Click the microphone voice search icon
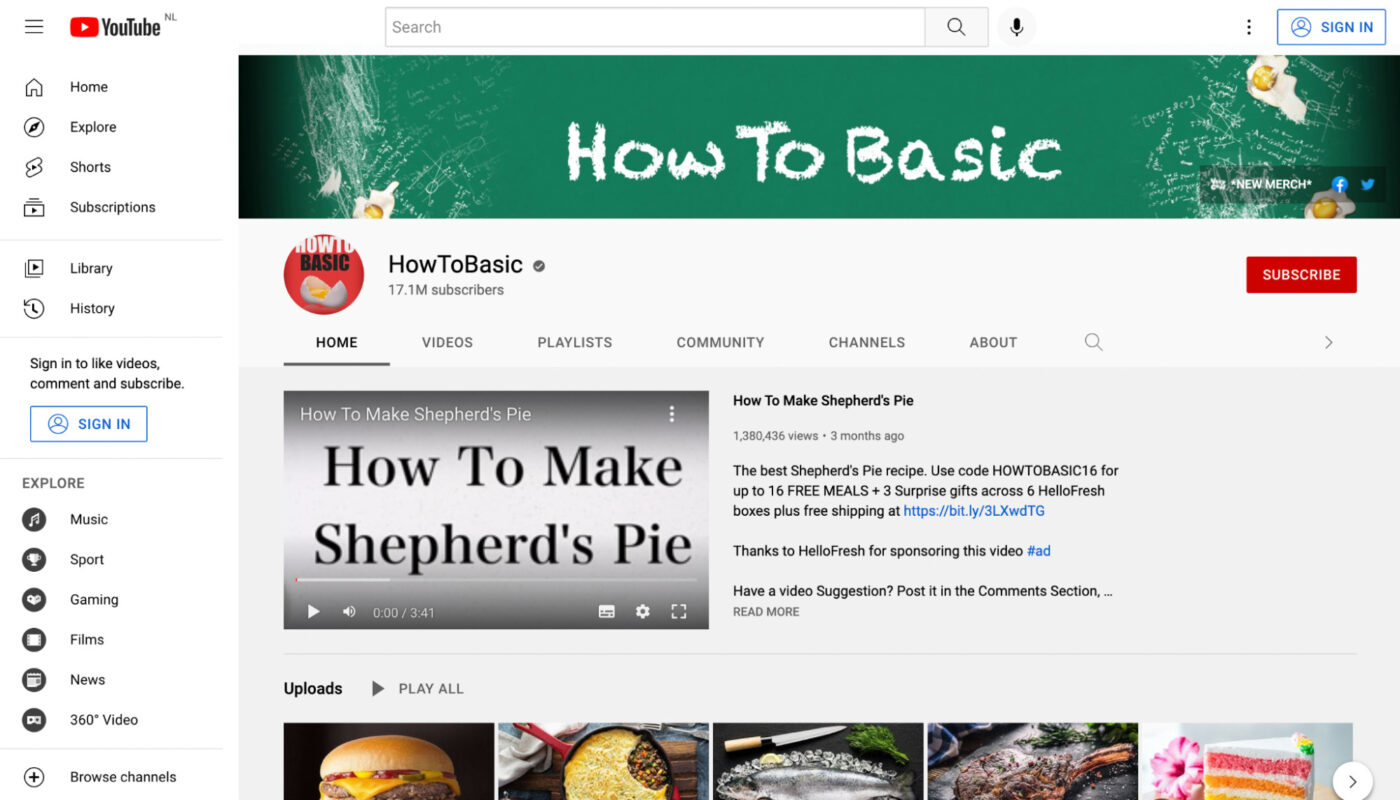Screen dimensions: 1400x800 [x=1016, y=27]
